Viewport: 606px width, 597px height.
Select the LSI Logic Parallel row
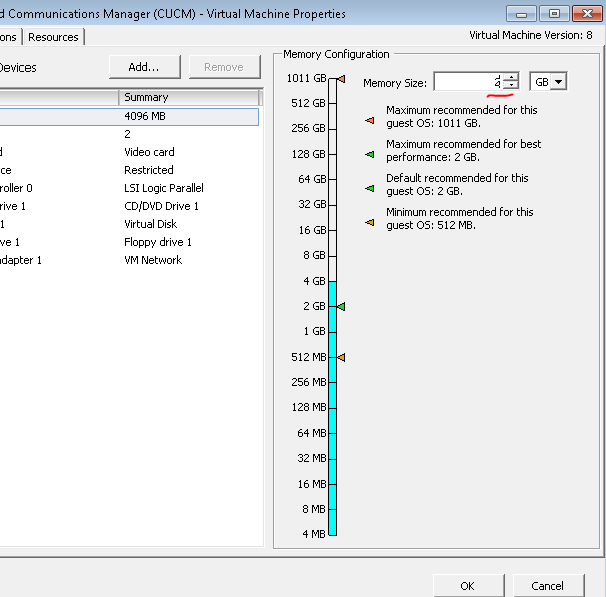[129, 188]
